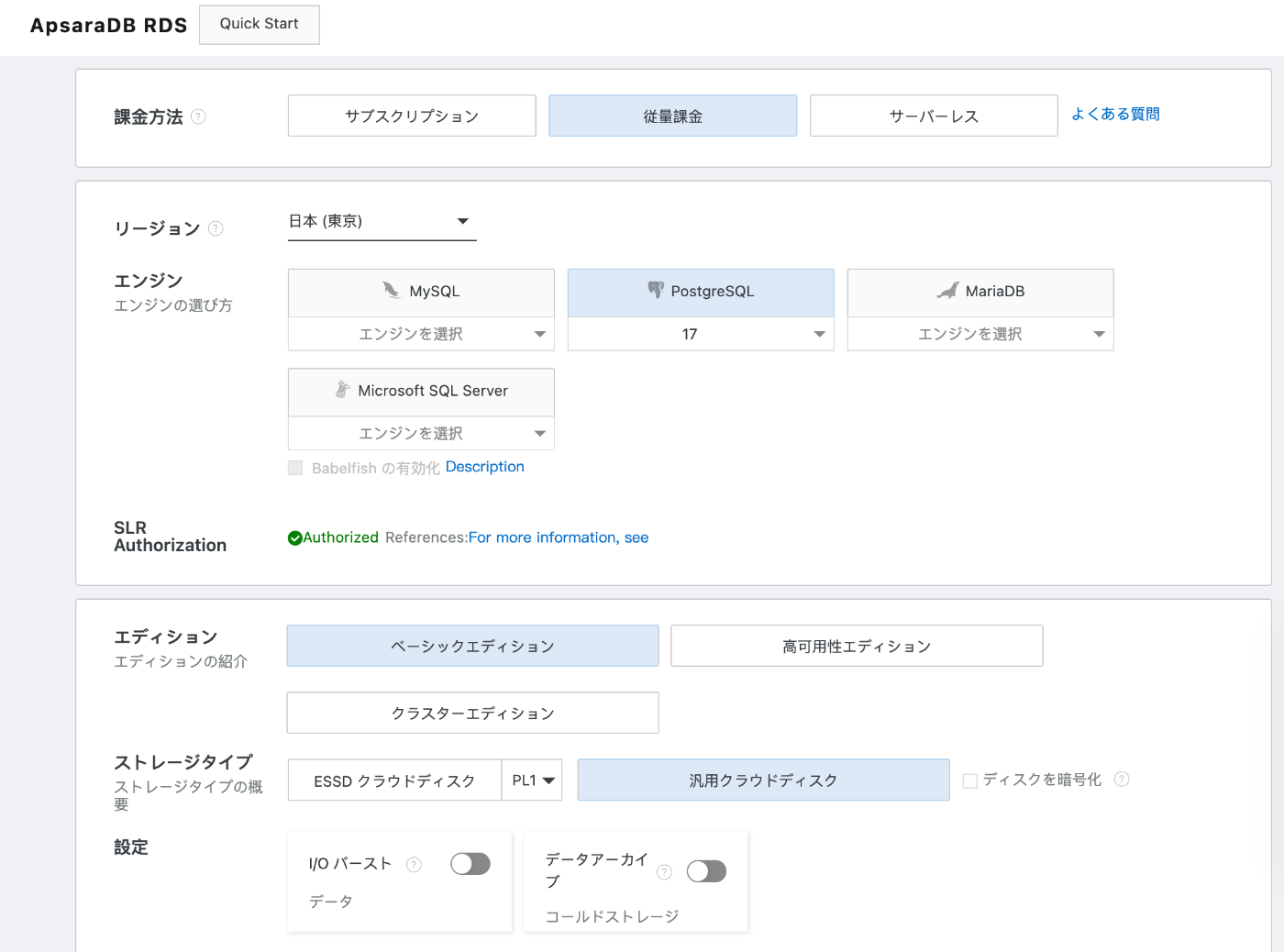The height and width of the screenshot is (952, 1284).
Task: Open MySQL エンジンを選択 version dropdown
Action: pyautogui.click(x=421, y=334)
